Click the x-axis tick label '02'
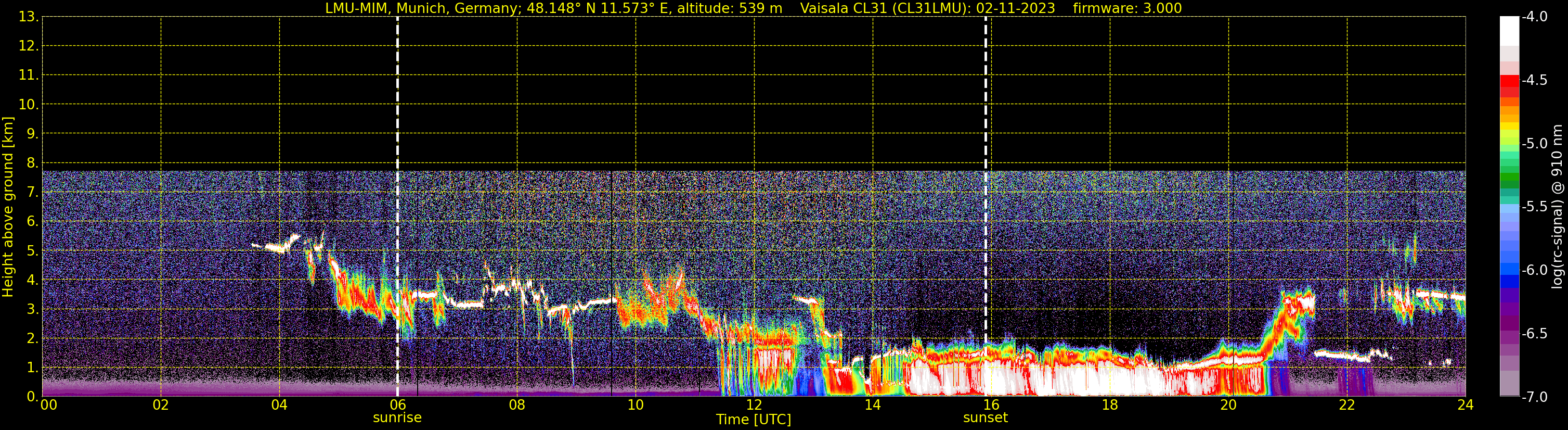 tap(161, 405)
